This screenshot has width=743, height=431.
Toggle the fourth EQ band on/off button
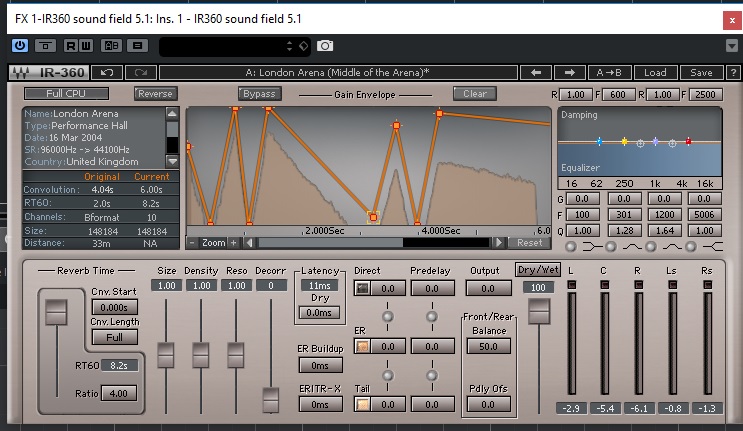click(691, 247)
